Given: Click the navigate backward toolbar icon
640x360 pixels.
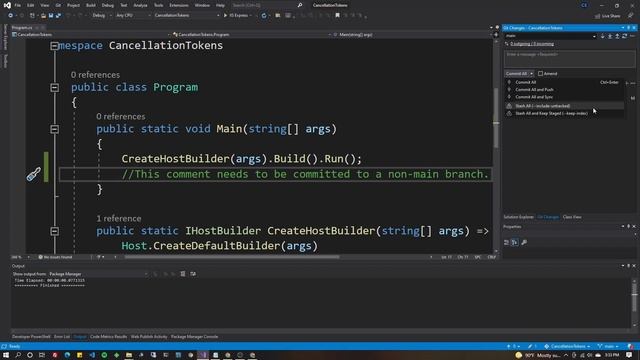Looking at the screenshot, I should click(x=11, y=16).
